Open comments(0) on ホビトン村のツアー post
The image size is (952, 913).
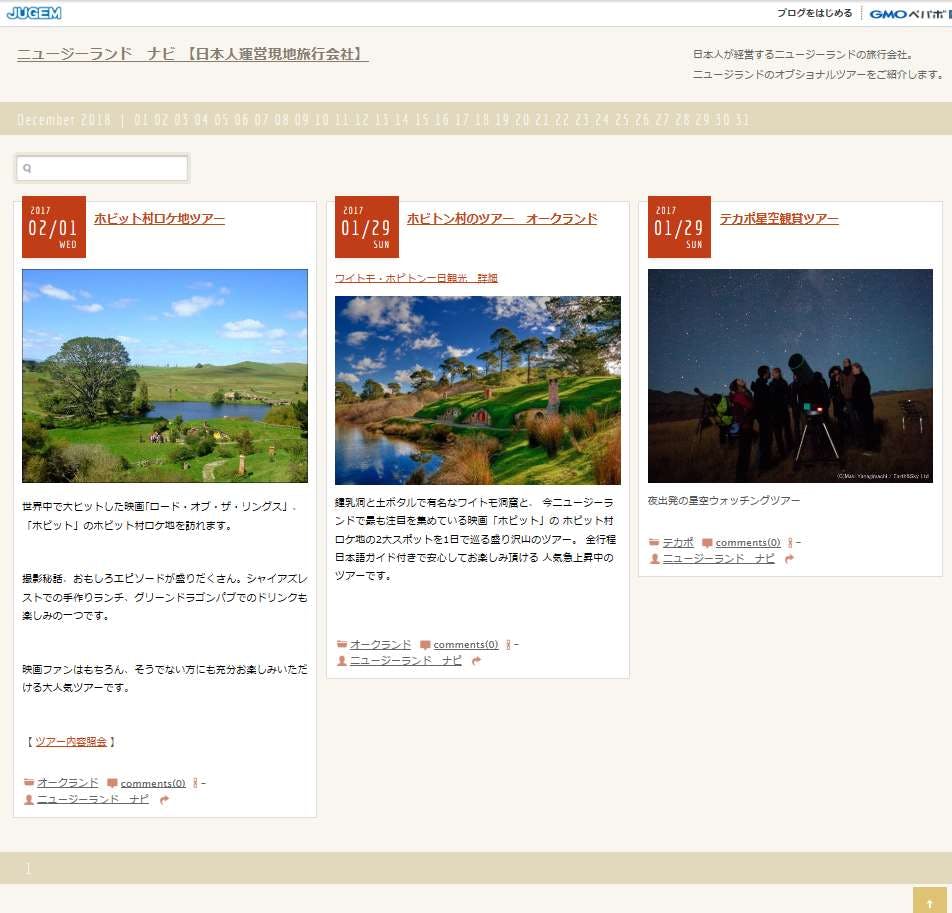point(465,645)
